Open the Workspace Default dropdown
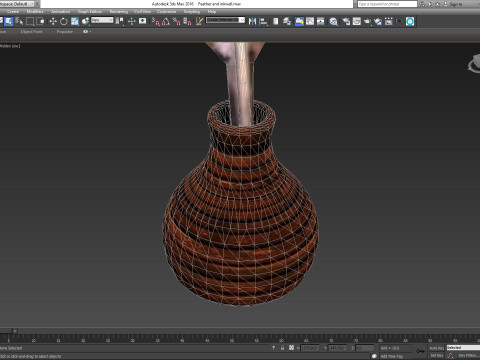The height and width of the screenshot is (360, 480). tap(17, 4)
